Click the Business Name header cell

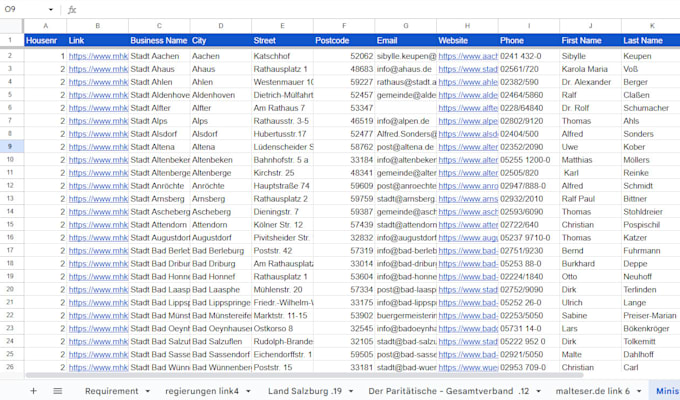point(159,40)
